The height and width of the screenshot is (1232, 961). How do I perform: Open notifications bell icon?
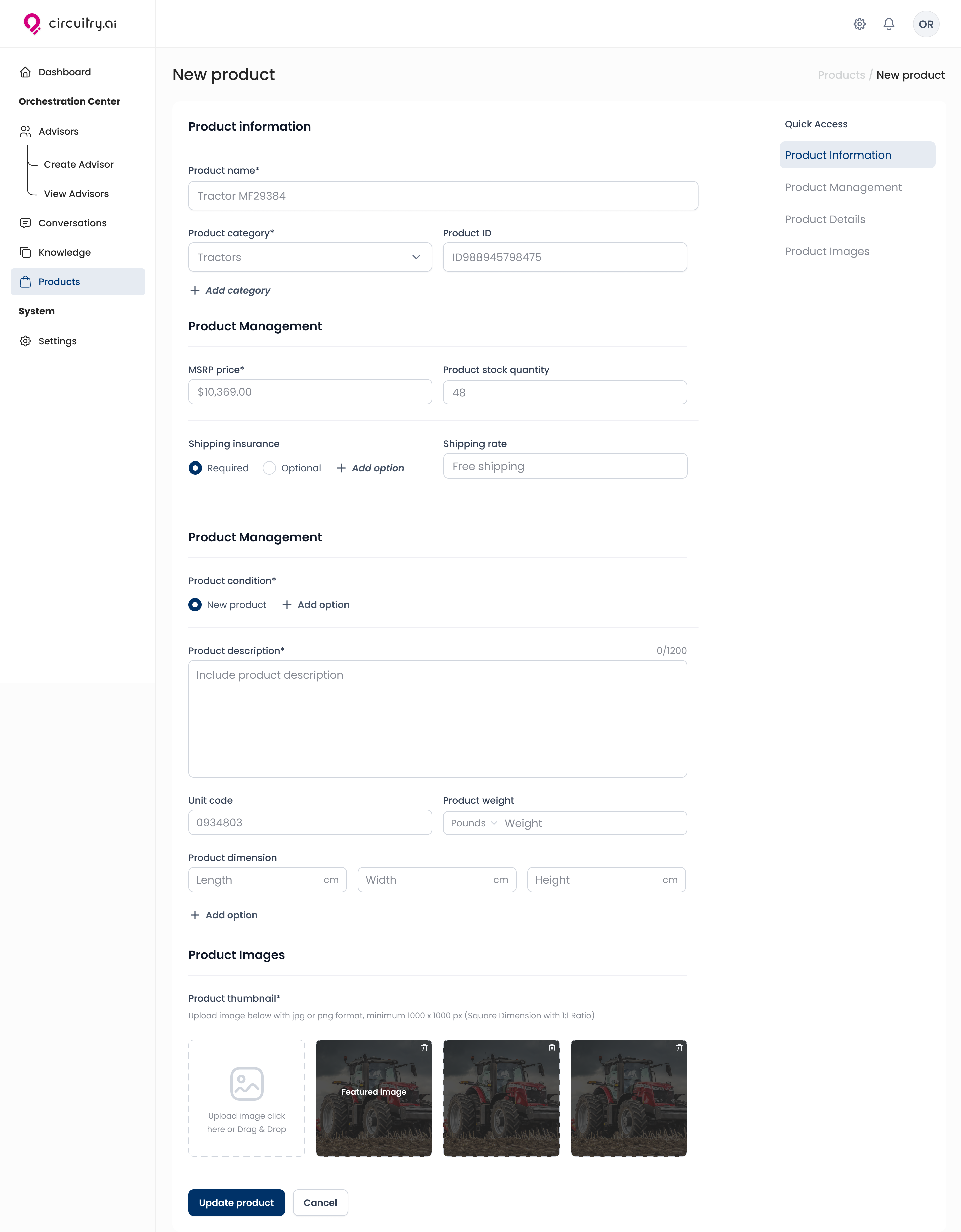tap(889, 24)
